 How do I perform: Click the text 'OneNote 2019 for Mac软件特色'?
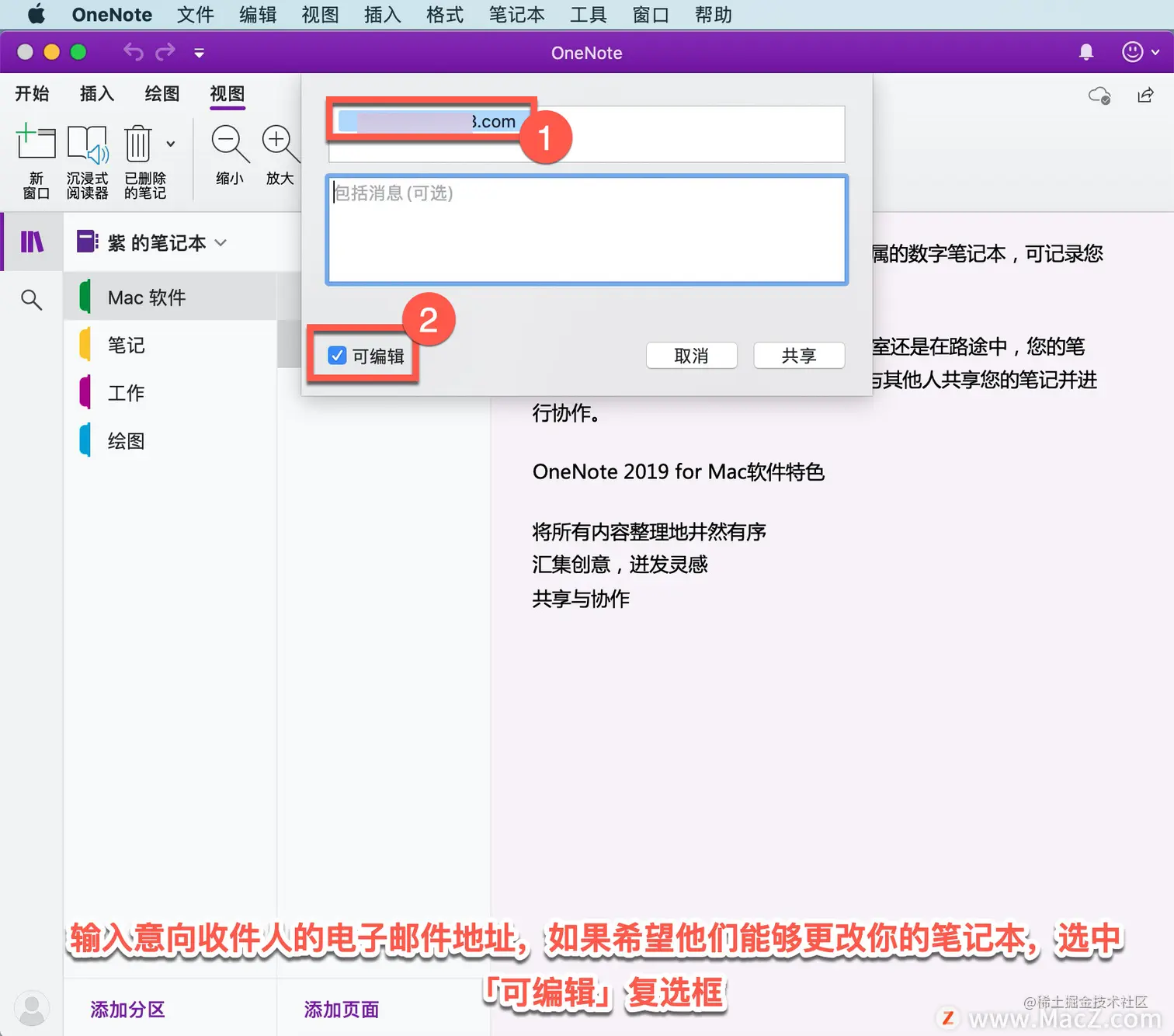pos(678,471)
